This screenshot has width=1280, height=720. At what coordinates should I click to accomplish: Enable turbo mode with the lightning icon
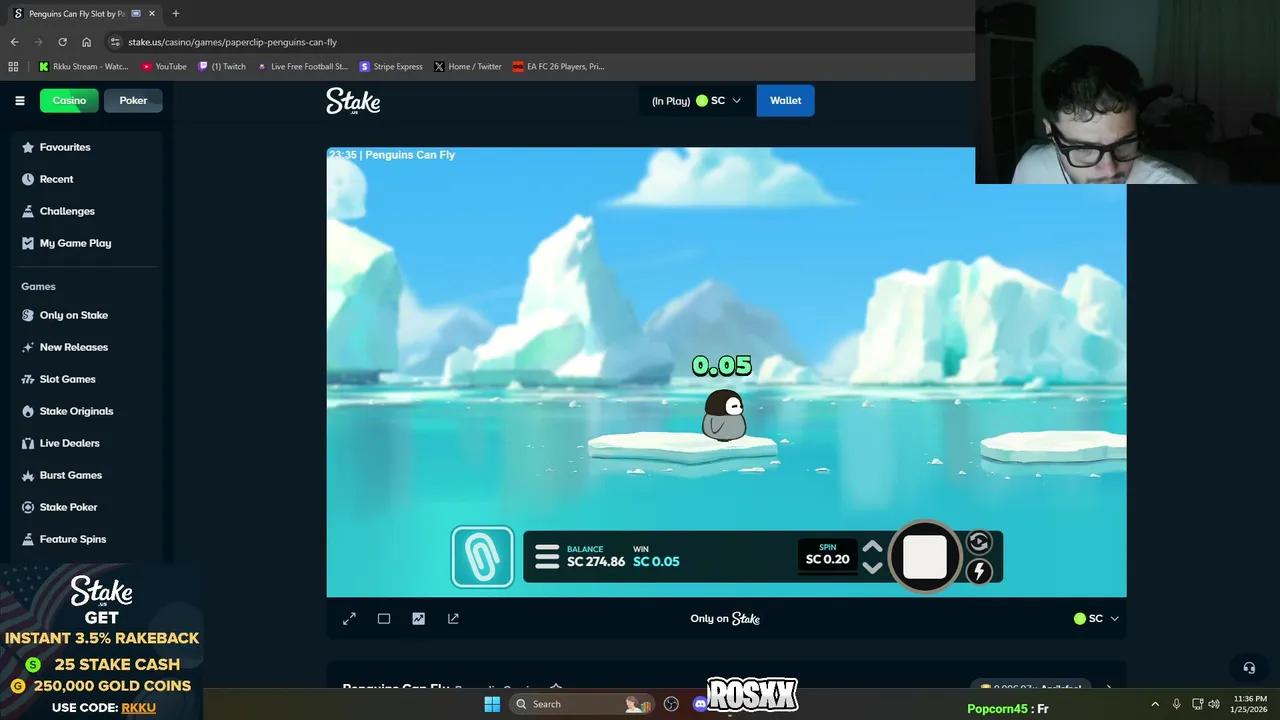(978, 571)
